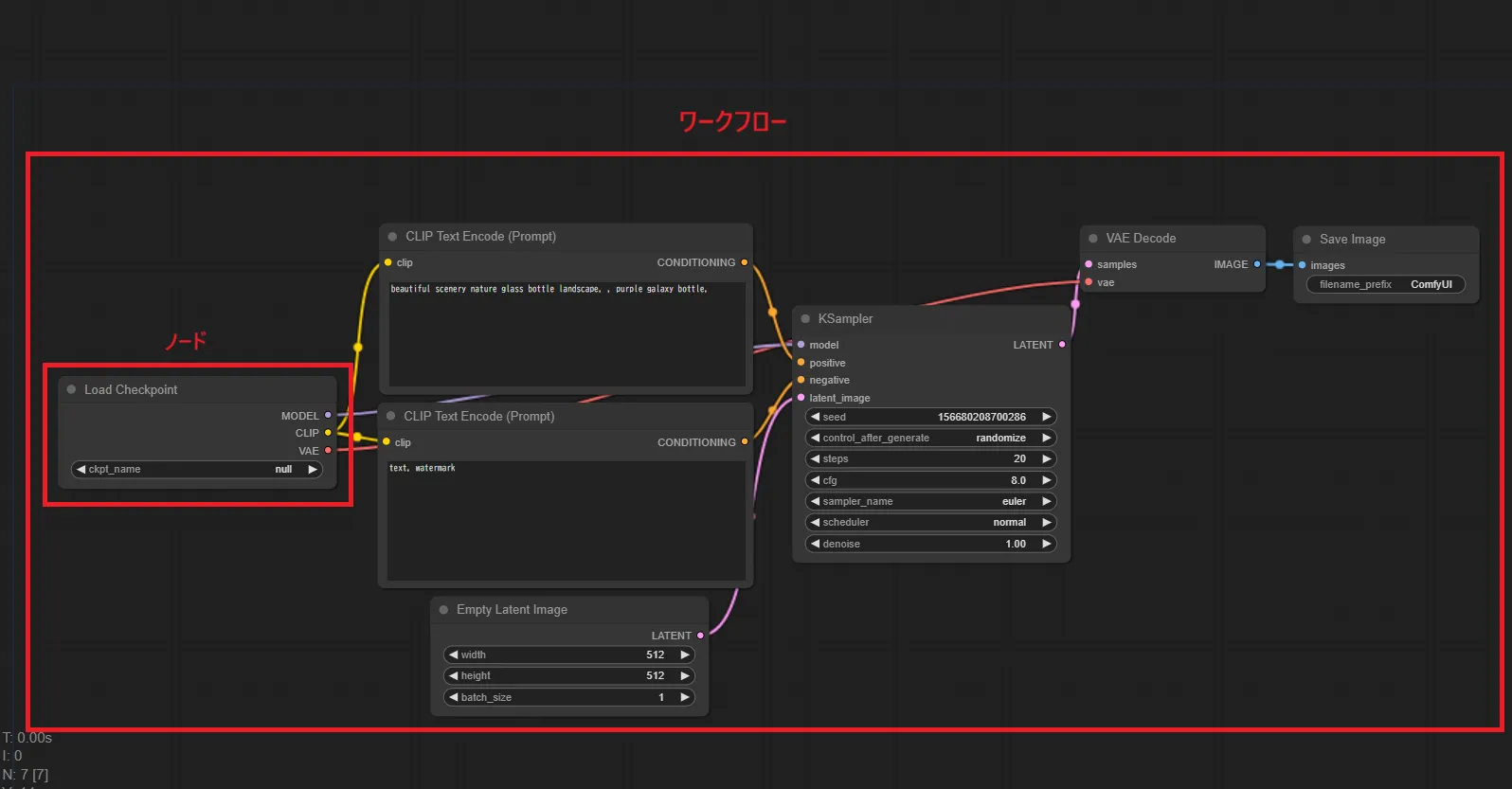Click the LATENT output socket on KSampler

[x=1061, y=345]
